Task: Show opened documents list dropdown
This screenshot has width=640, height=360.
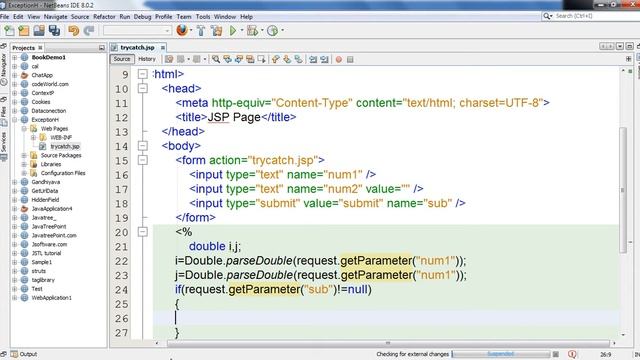Action: [620, 47]
